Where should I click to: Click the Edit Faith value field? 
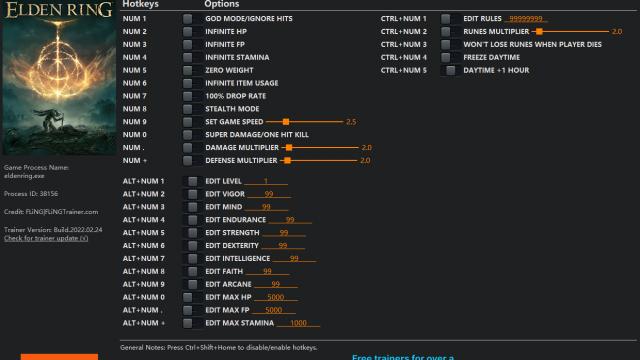[x=267, y=271]
